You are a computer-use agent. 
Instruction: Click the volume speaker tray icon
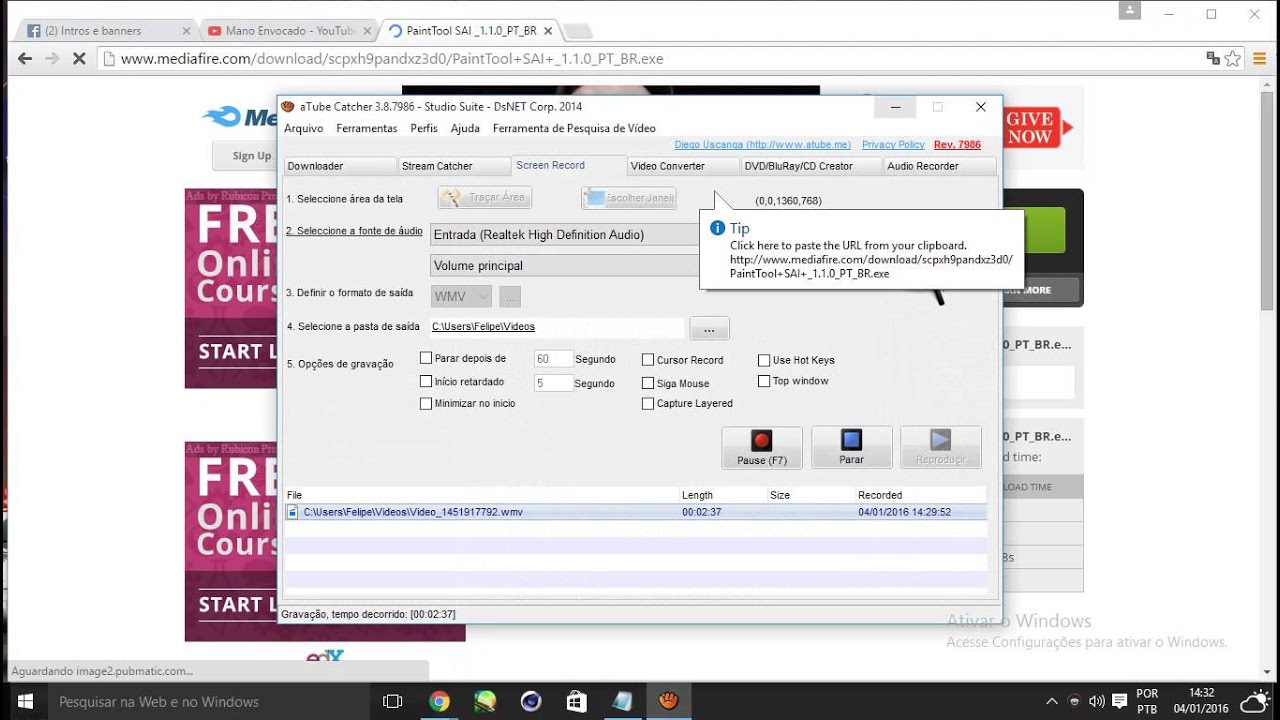(x=1096, y=701)
